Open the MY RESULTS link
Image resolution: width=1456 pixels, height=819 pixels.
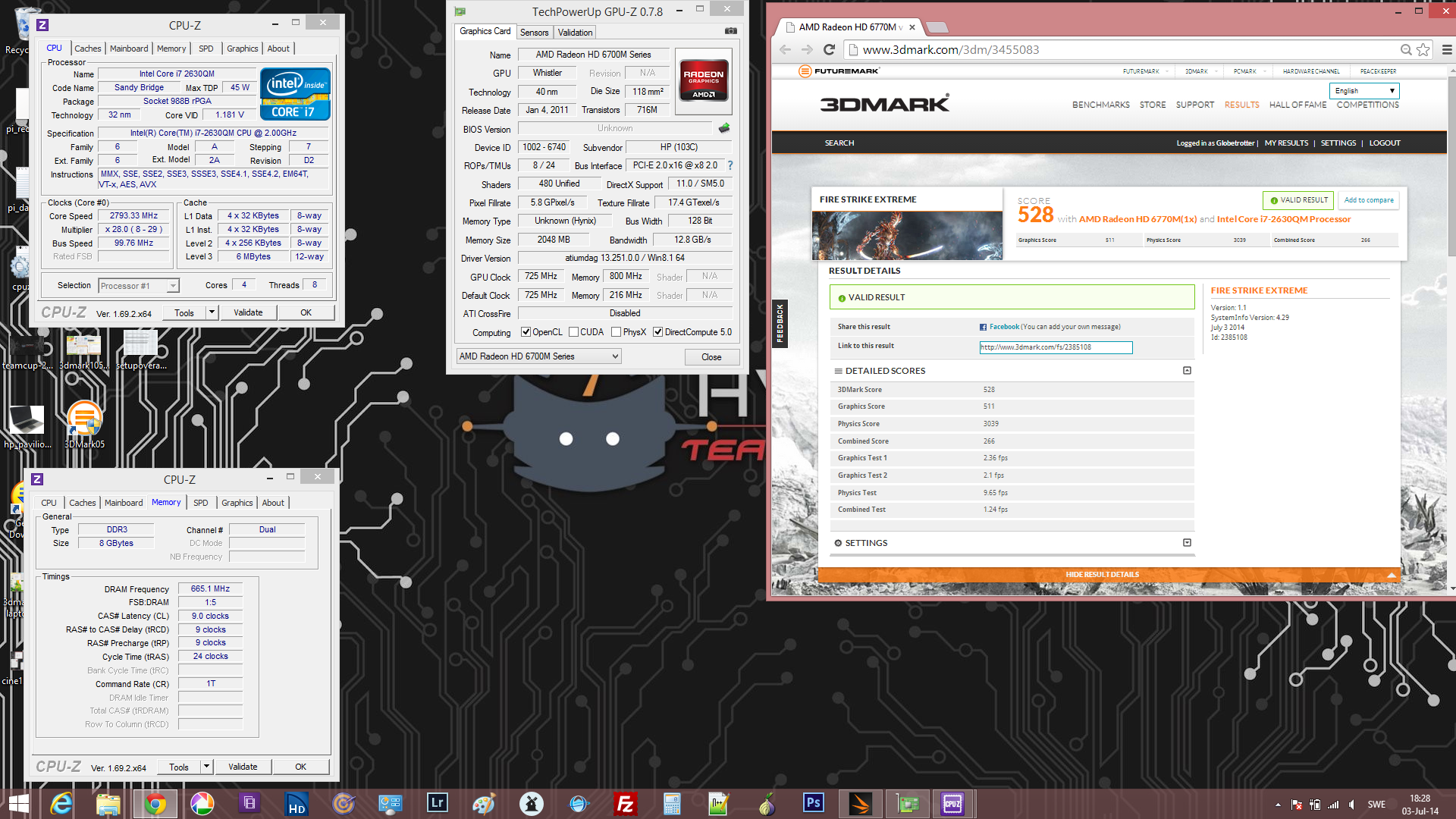point(1286,143)
